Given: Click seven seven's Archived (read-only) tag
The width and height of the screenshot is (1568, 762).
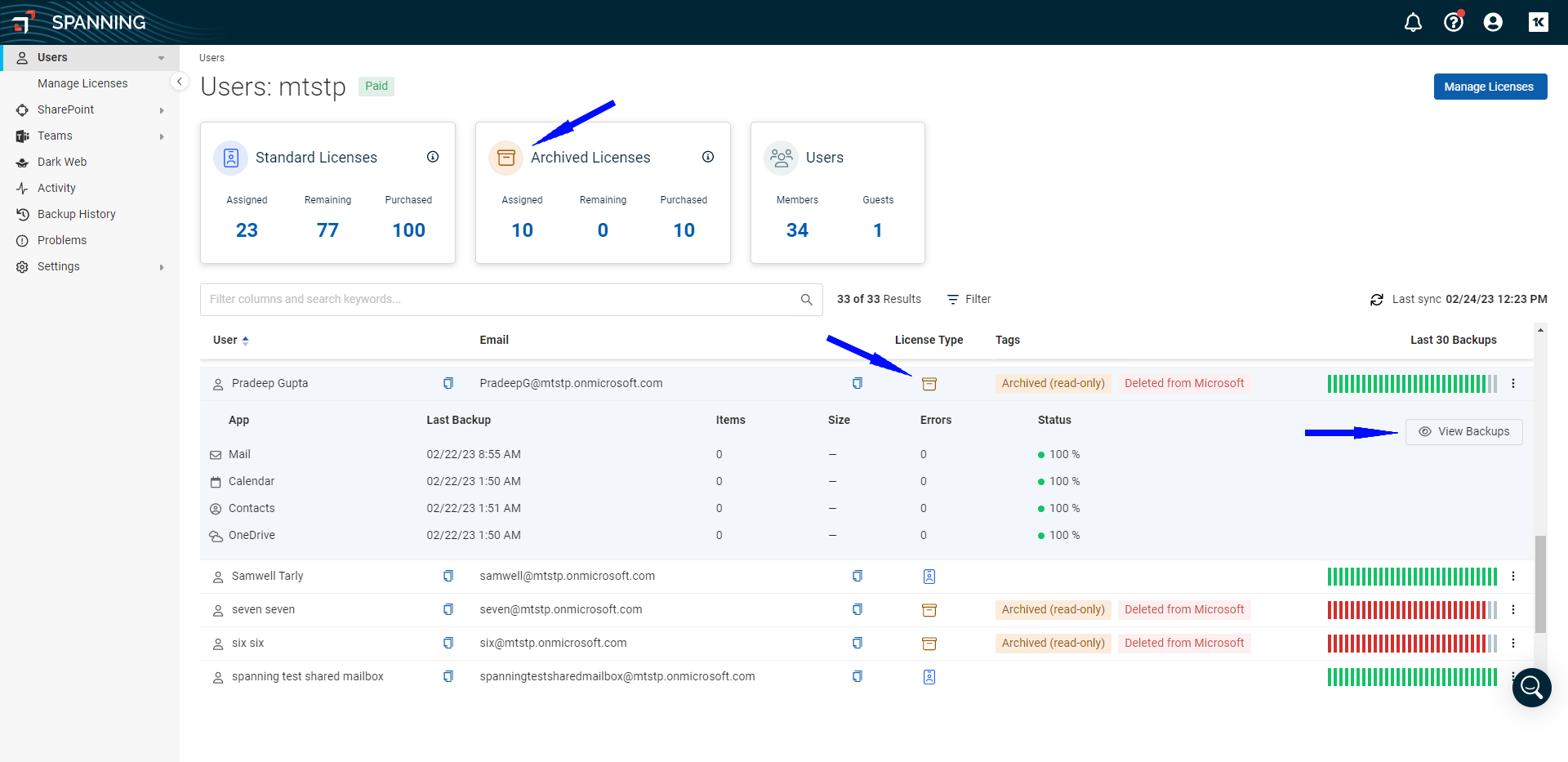Looking at the screenshot, I should tap(1053, 609).
